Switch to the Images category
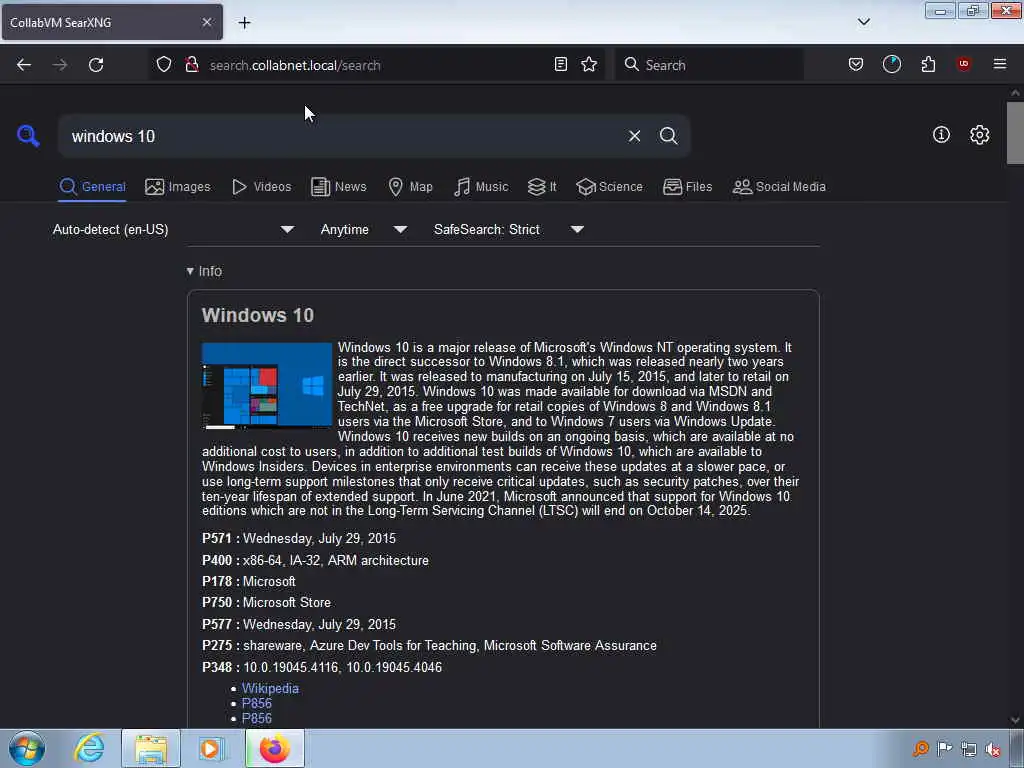This screenshot has width=1024, height=768. tap(178, 187)
